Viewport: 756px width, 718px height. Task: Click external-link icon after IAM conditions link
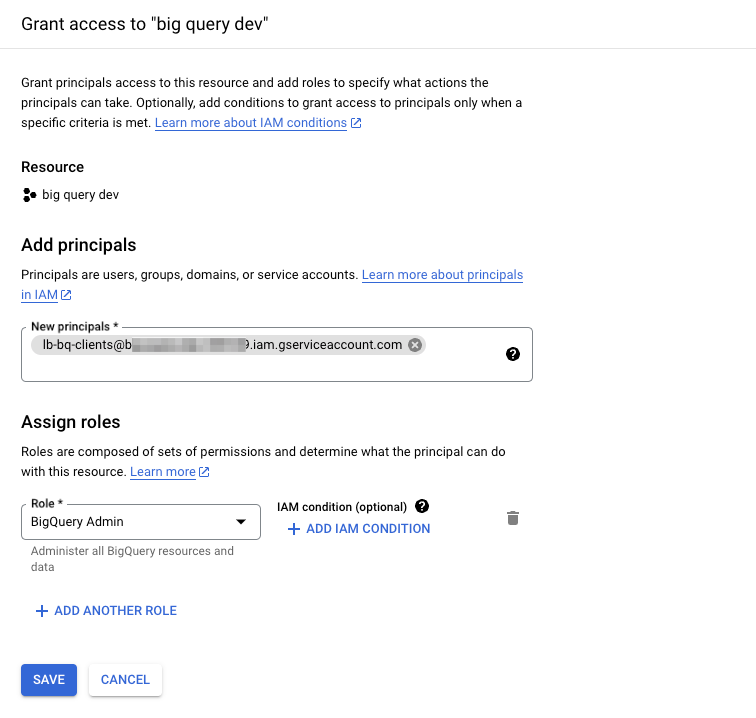click(x=356, y=123)
